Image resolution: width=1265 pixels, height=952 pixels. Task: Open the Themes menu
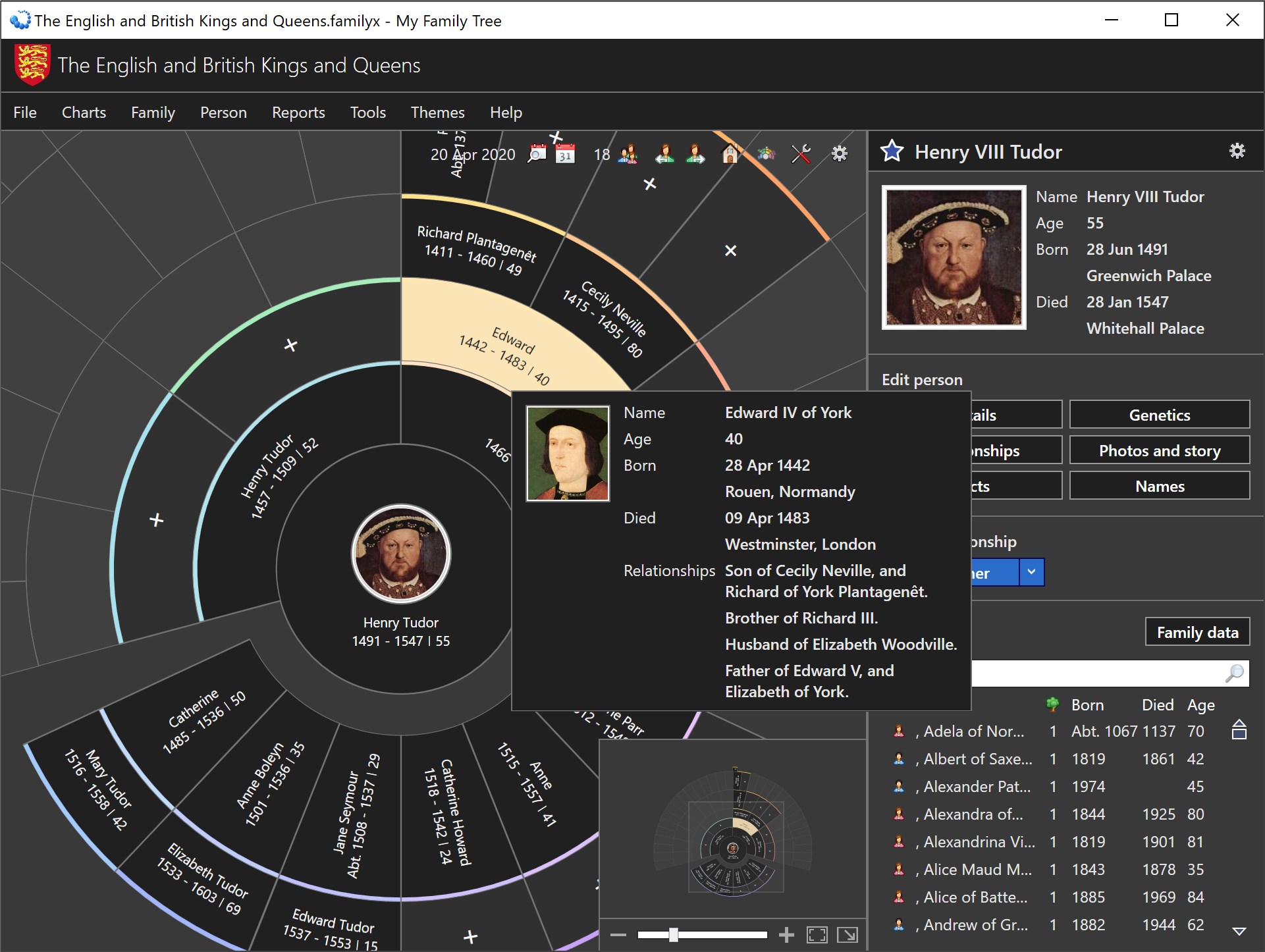[437, 113]
